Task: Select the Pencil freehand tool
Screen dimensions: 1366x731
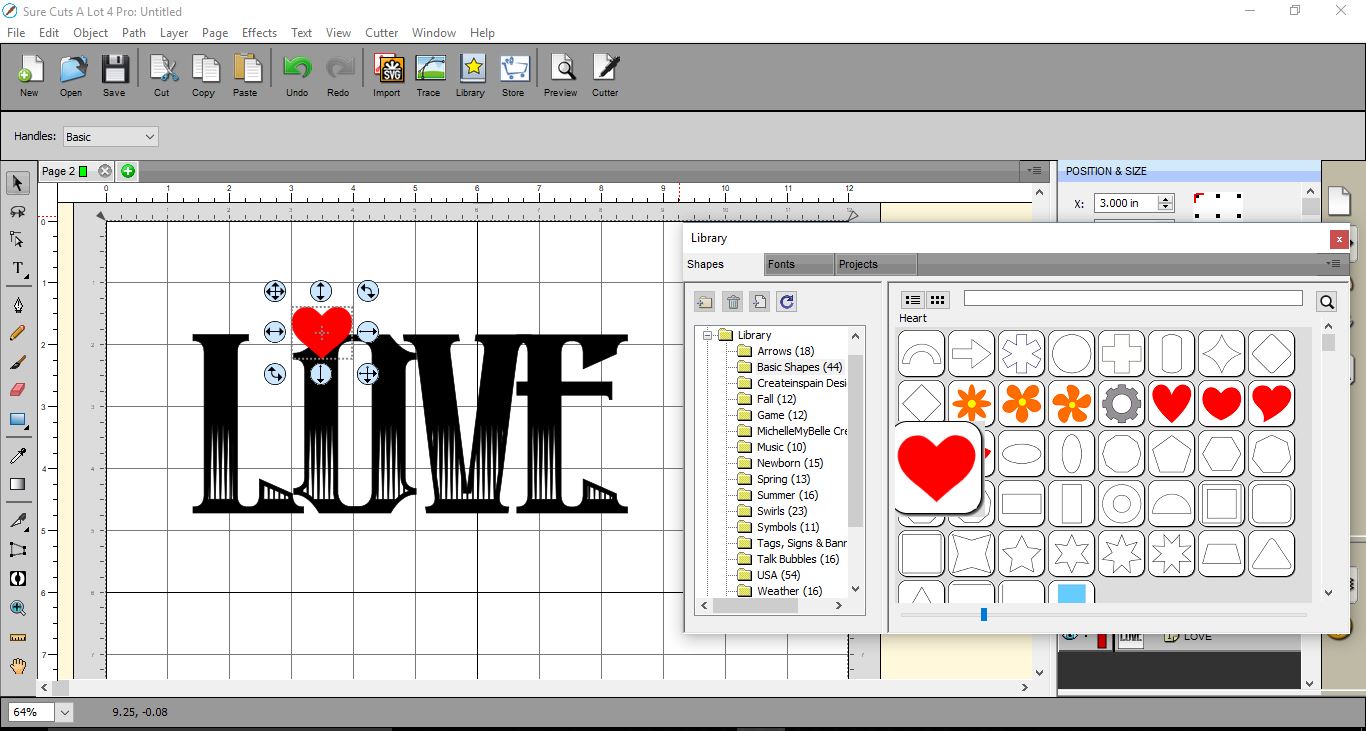Action: coord(17,333)
